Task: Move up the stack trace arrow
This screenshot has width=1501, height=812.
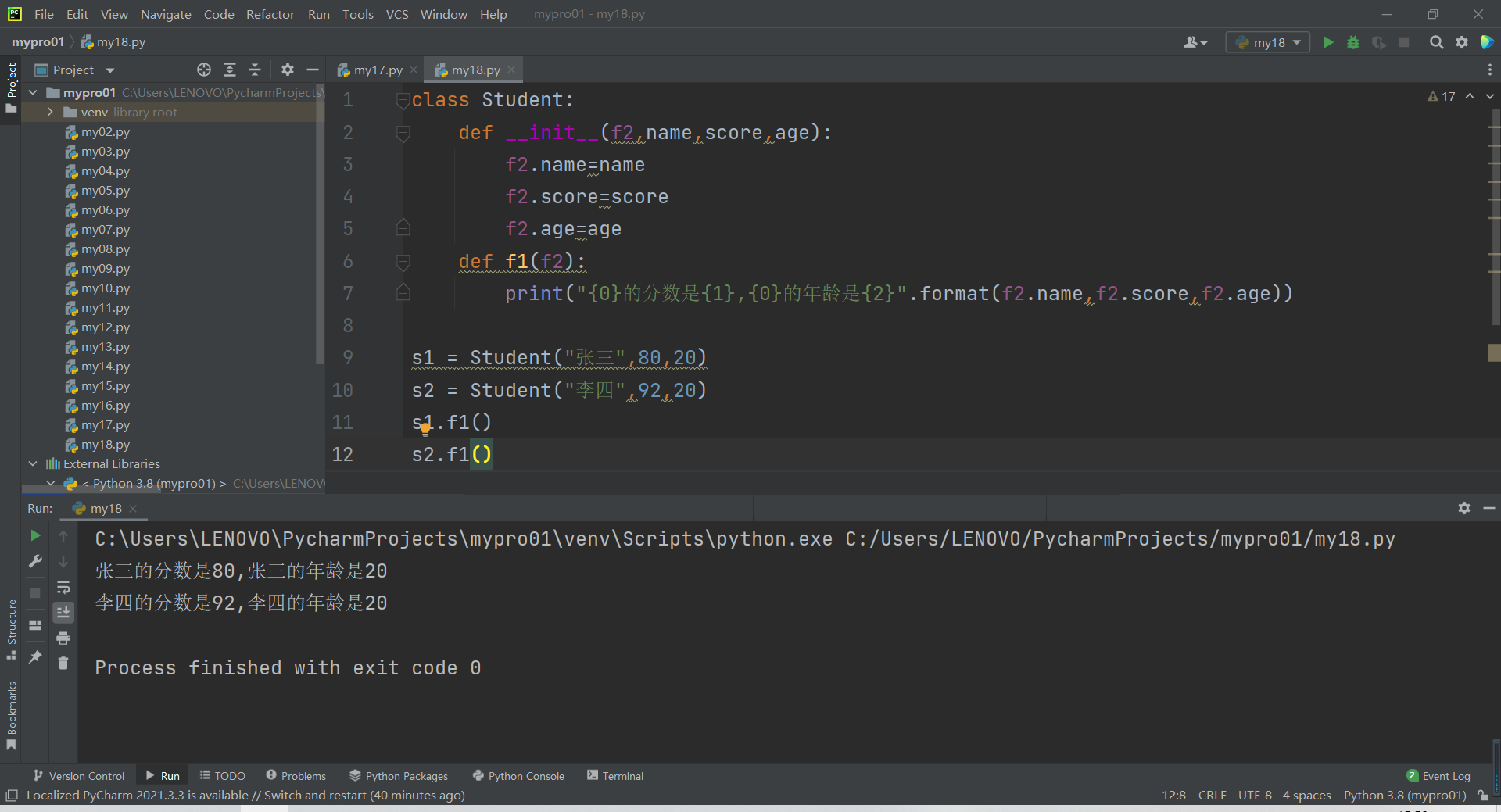Action: pos(63,535)
